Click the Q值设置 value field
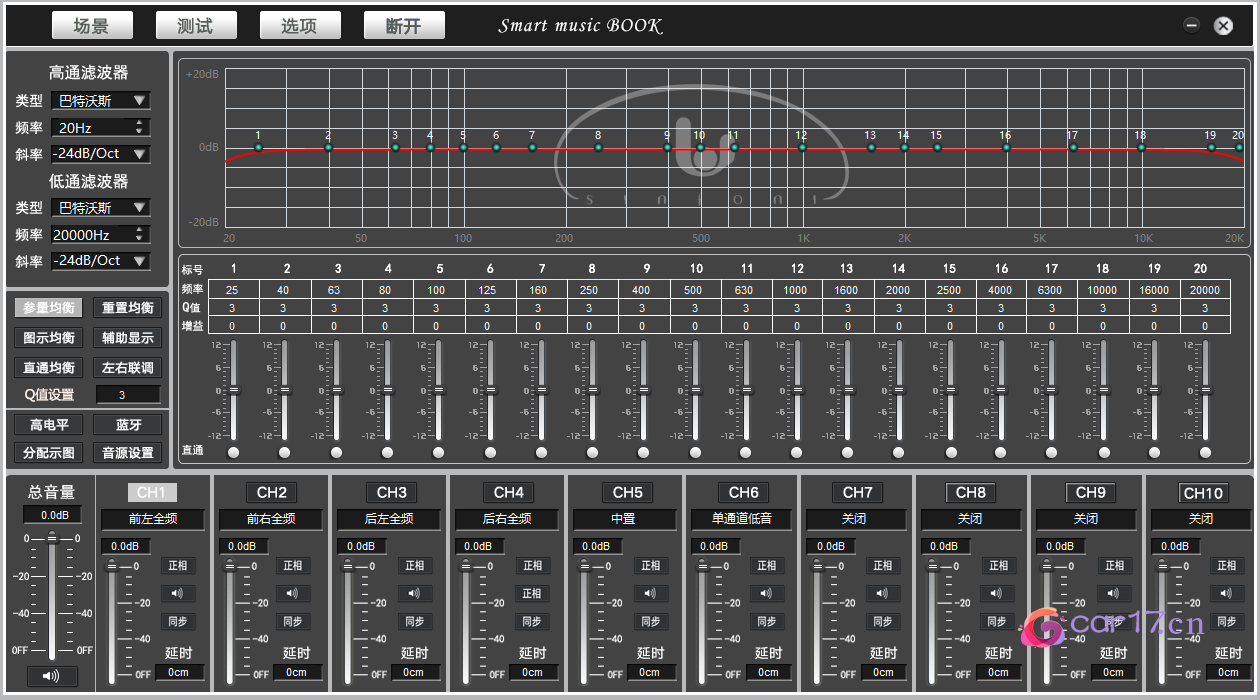The image size is (1260, 700). 128,395
